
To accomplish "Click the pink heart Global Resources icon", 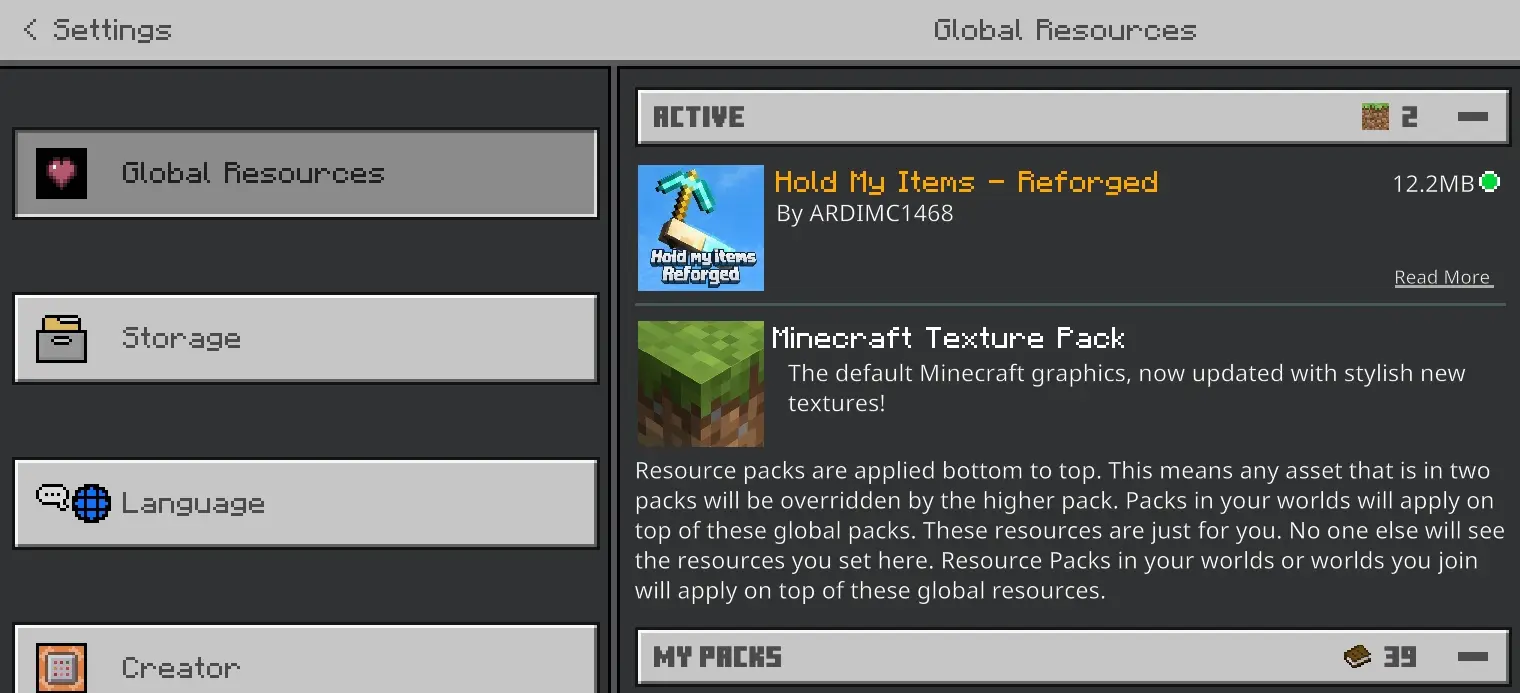I will [x=61, y=173].
